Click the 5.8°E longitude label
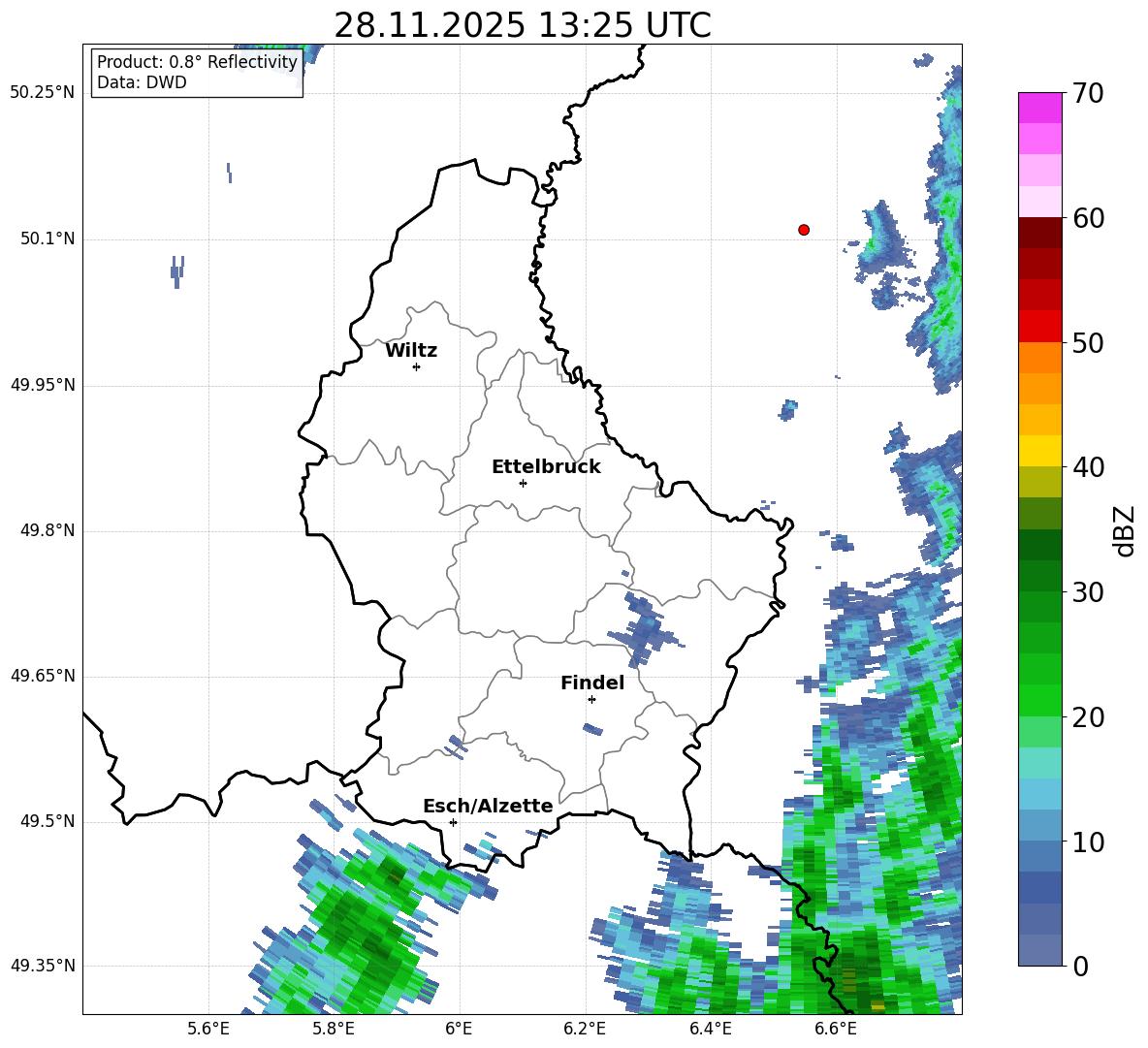This screenshot has height=1048, width=1148. click(x=334, y=1029)
